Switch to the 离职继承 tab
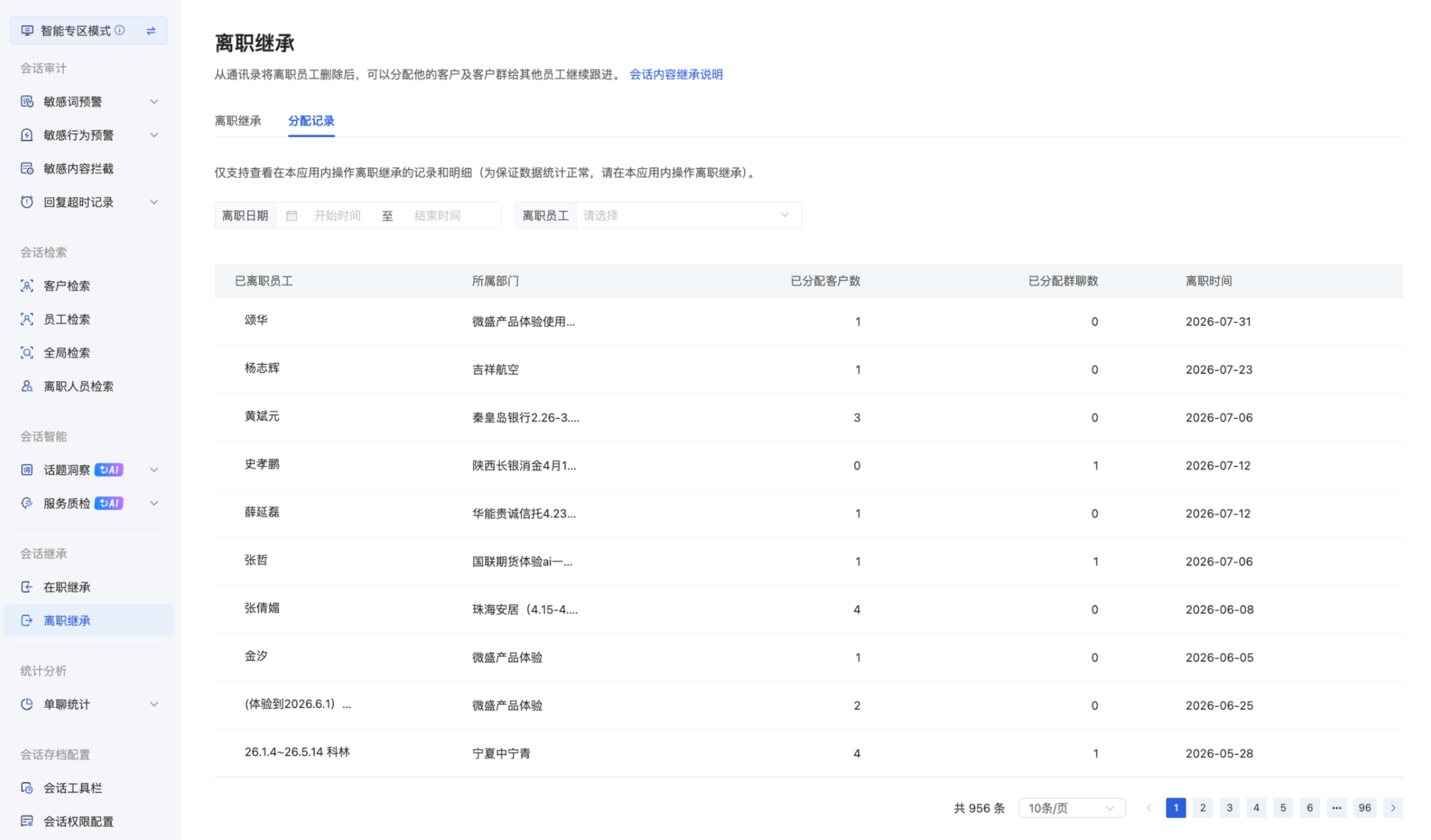Screen dimensions: 1431x840 (238, 121)
